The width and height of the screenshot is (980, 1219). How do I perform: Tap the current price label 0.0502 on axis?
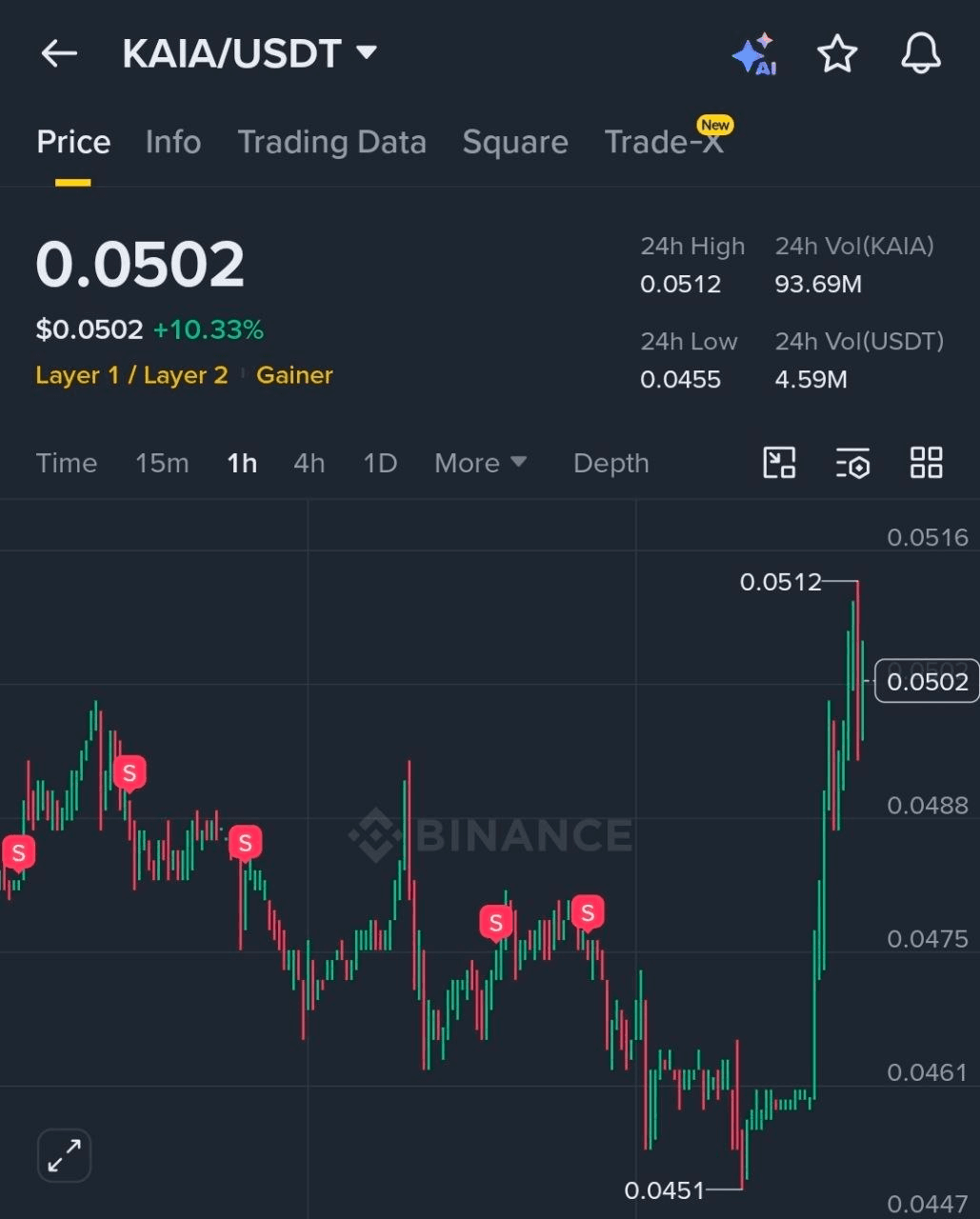pyautogui.click(x=927, y=682)
